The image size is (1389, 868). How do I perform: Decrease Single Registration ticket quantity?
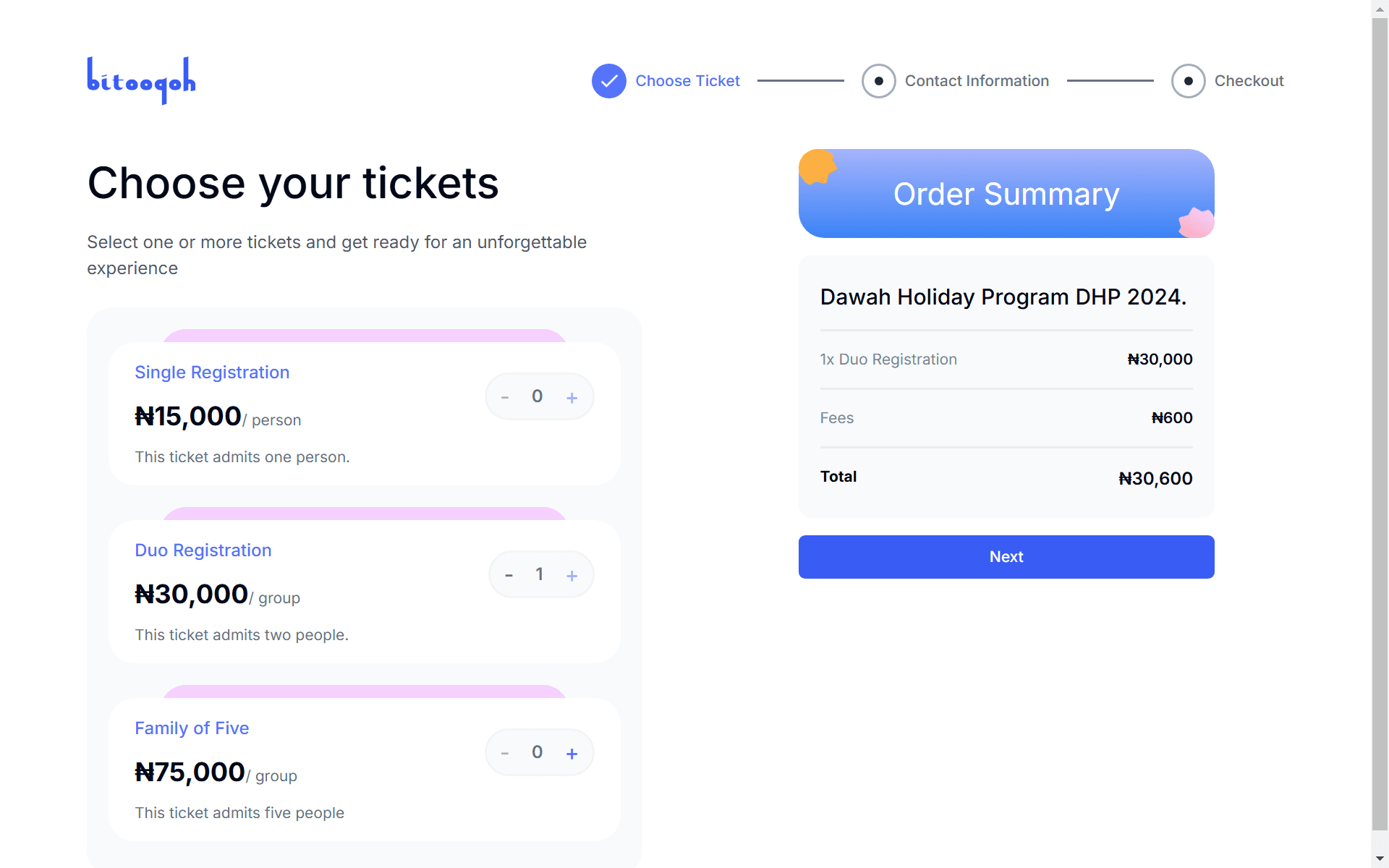[x=505, y=397]
